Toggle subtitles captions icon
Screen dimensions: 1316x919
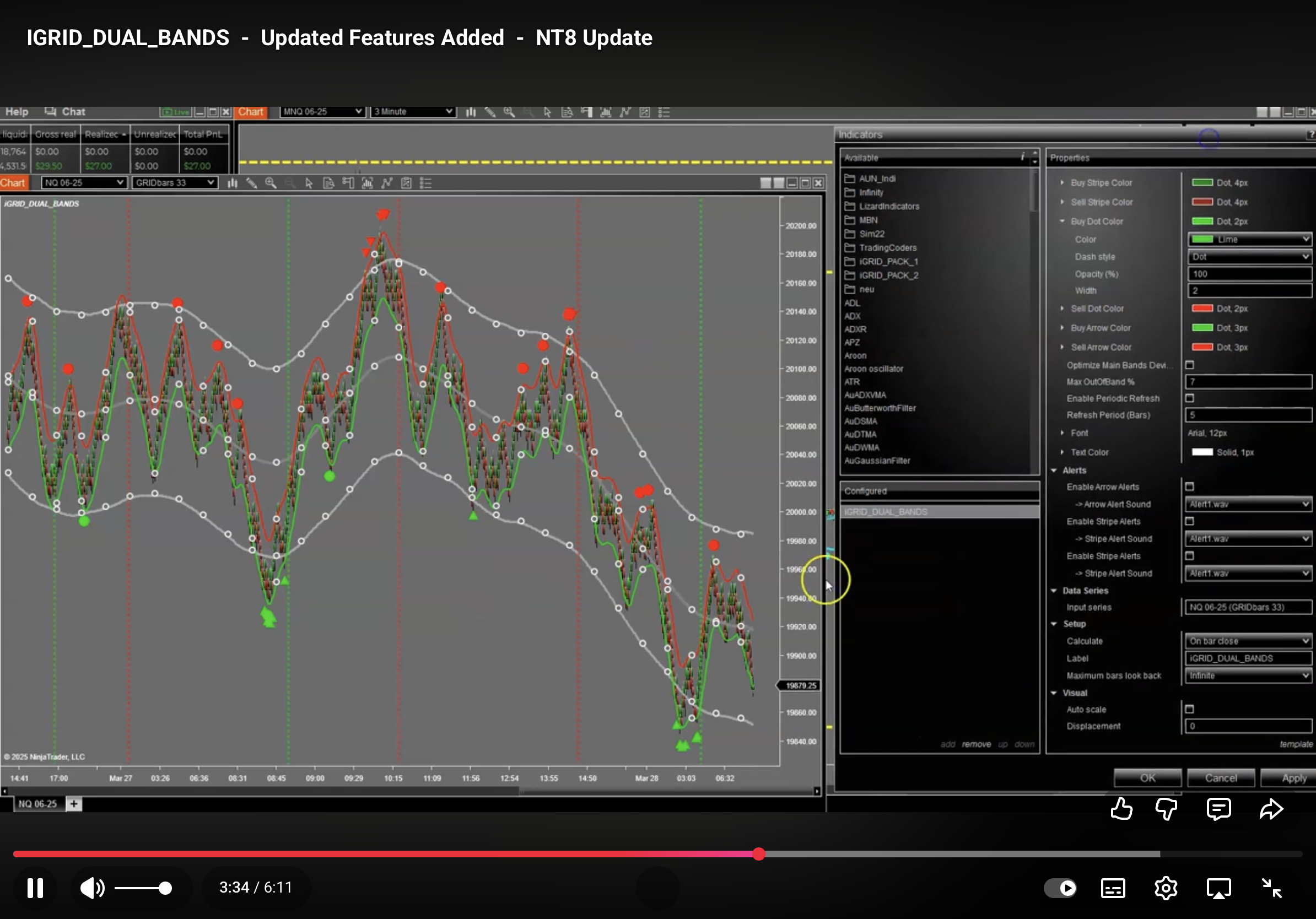click(1113, 888)
